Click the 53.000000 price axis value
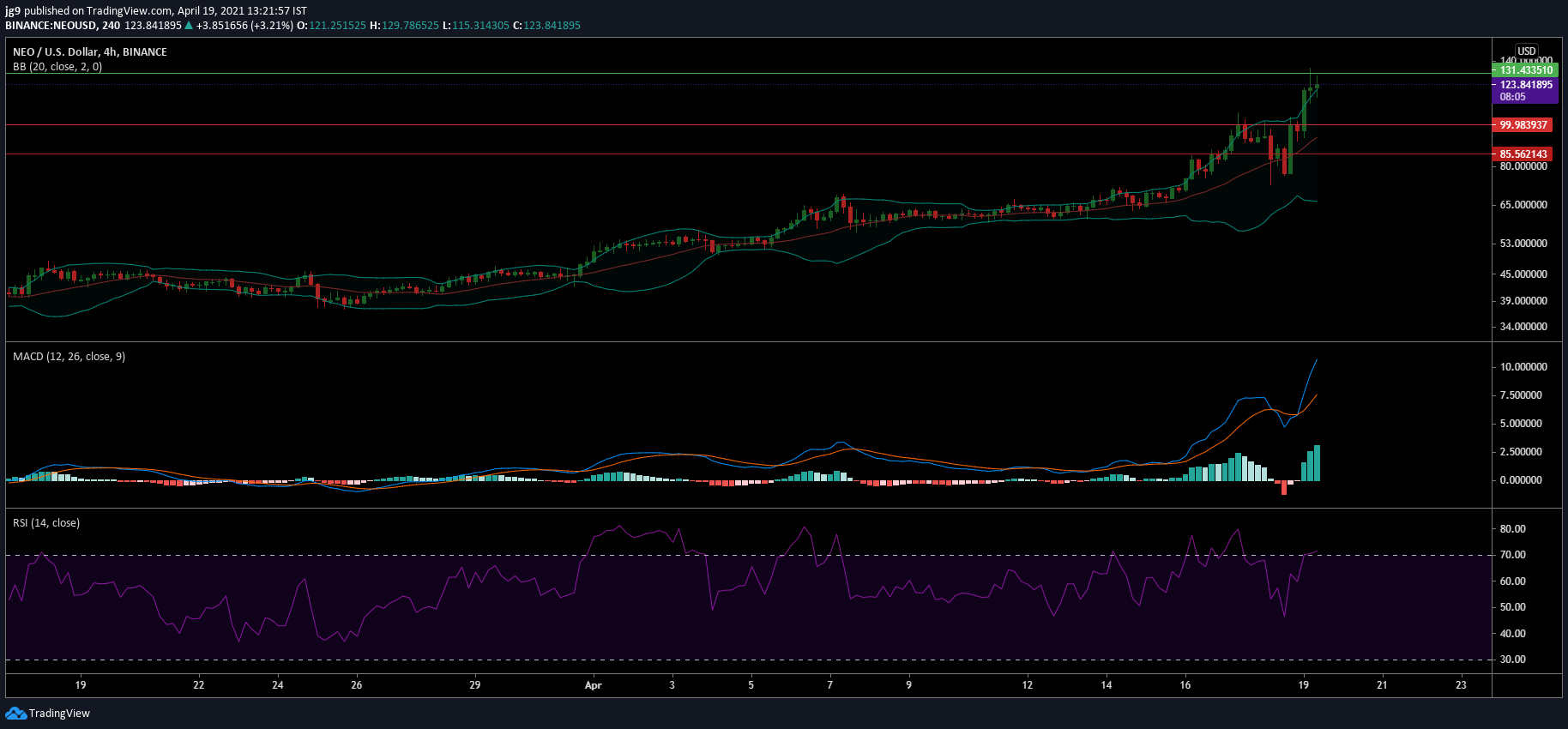The width and height of the screenshot is (1568, 729). [1523, 244]
